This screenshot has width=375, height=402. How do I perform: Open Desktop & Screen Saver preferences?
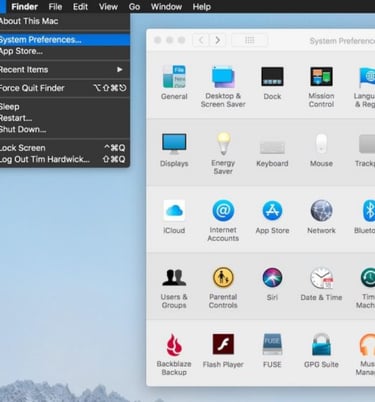(223, 86)
